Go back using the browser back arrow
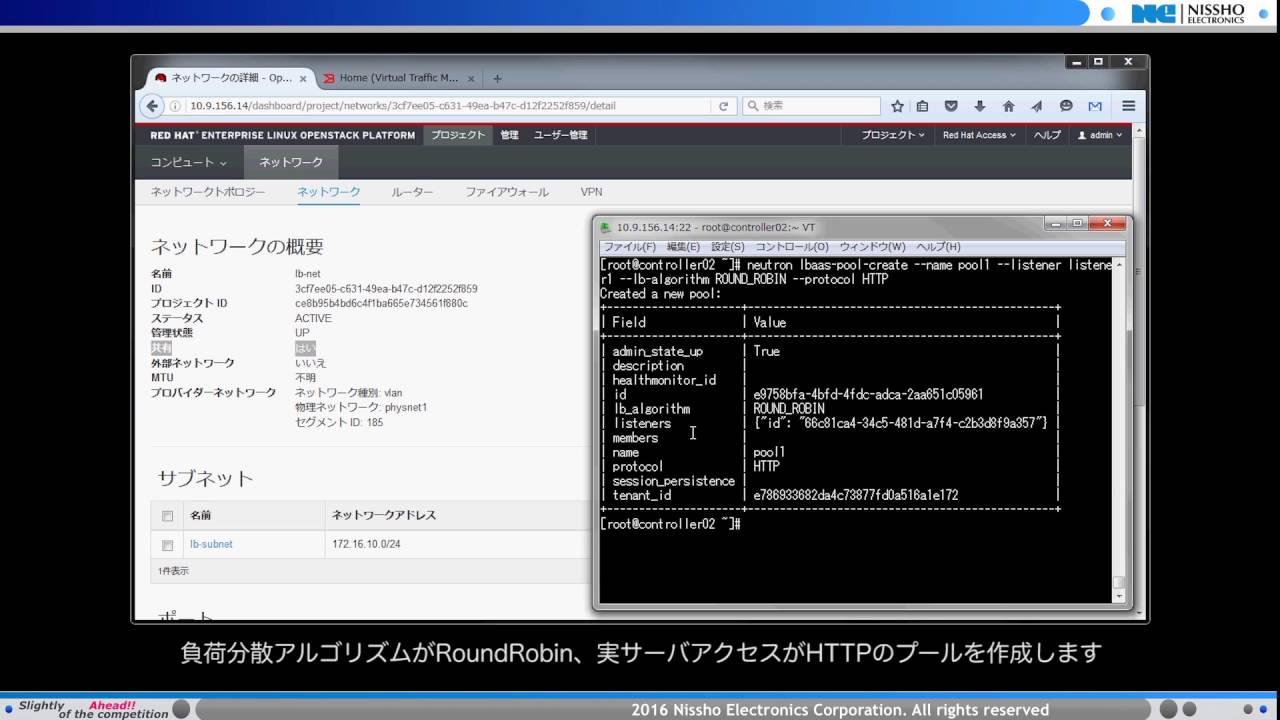The height and width of the screenshot is (720, 1280). (x=153, y=106)
